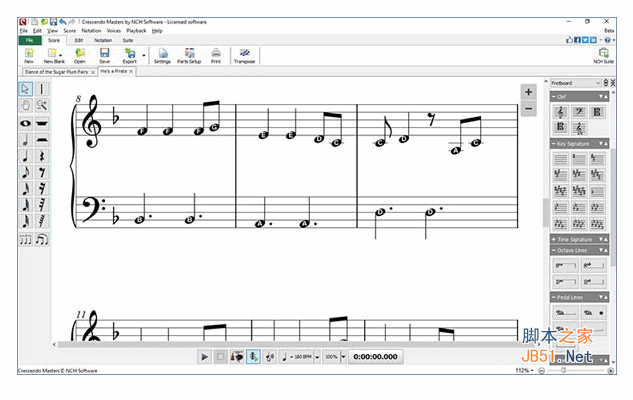
Task: Close the He's a Pirate tab
Action: tap(131, 71)
